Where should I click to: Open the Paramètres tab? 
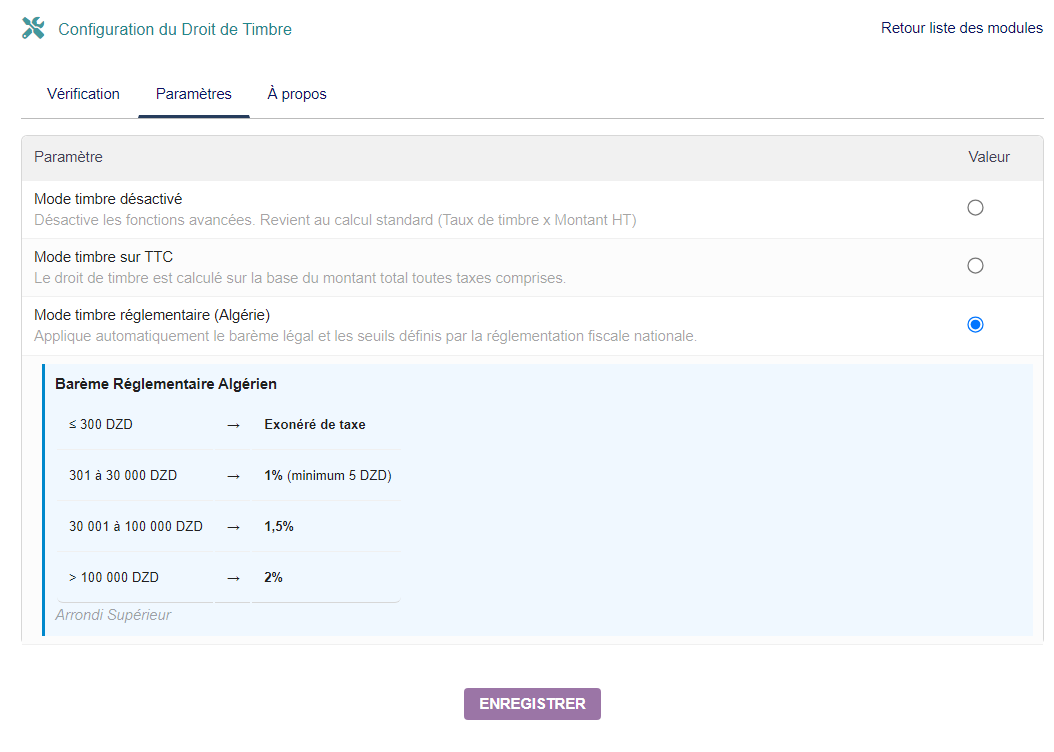(x=194, y=94)
